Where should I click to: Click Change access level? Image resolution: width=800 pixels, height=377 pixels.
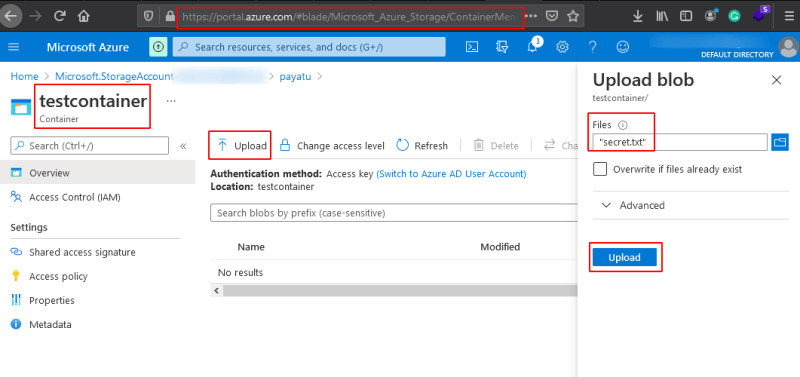pyautogui.click(x=332, y=146)
